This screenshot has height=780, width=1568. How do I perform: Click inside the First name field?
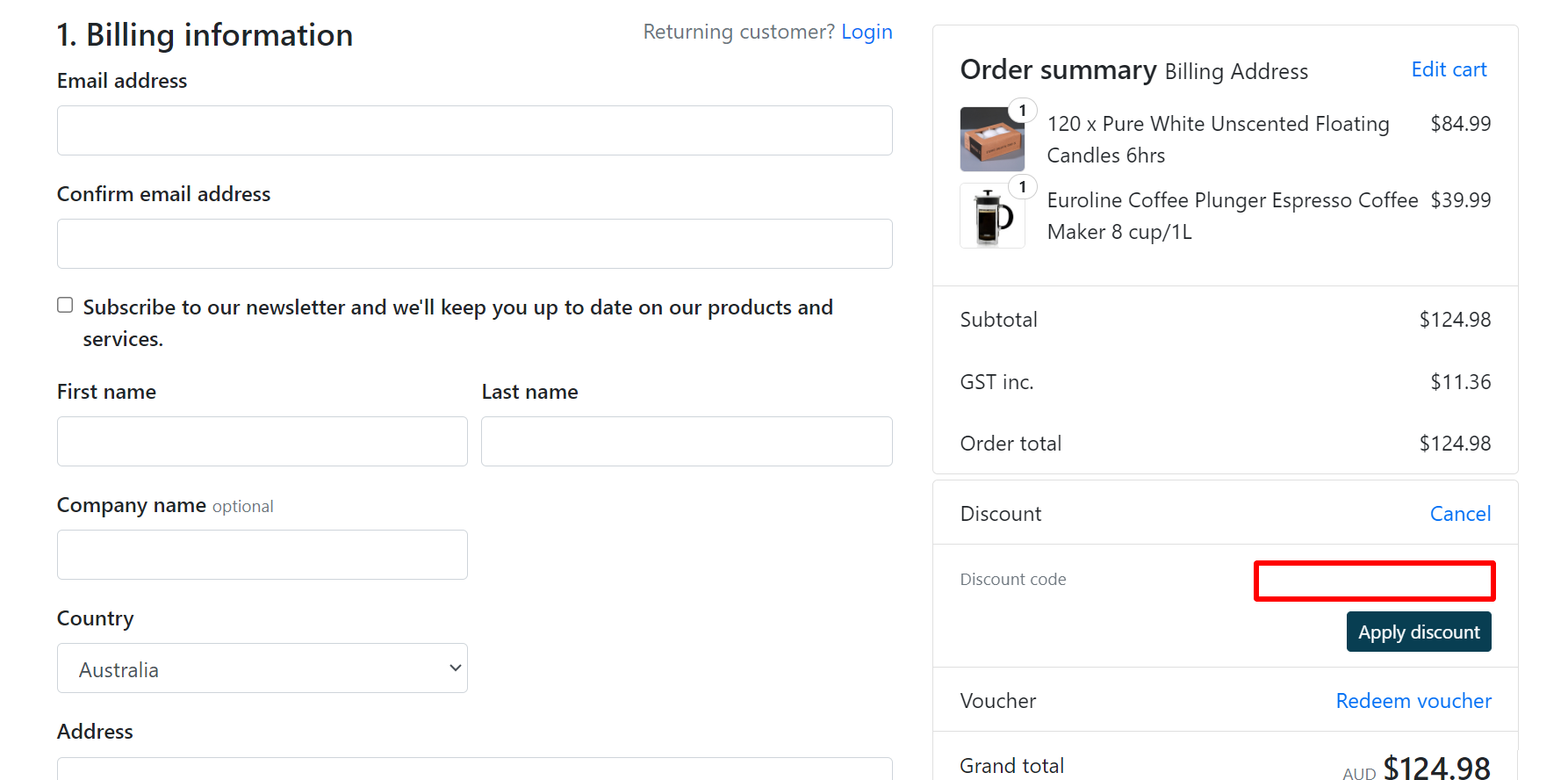pyautogui.click(x=262, y=441)
